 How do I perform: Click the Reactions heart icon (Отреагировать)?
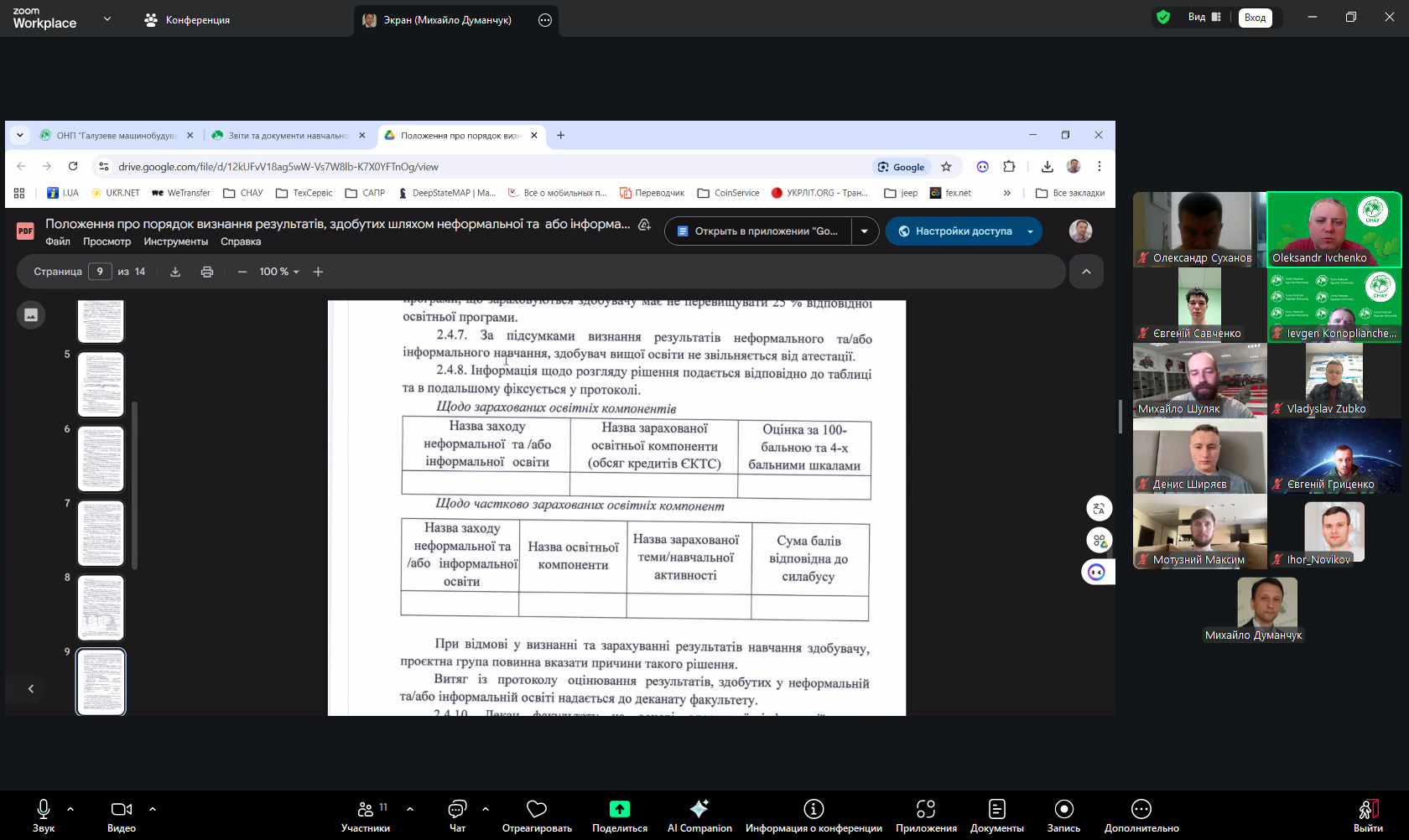[537, 816]
